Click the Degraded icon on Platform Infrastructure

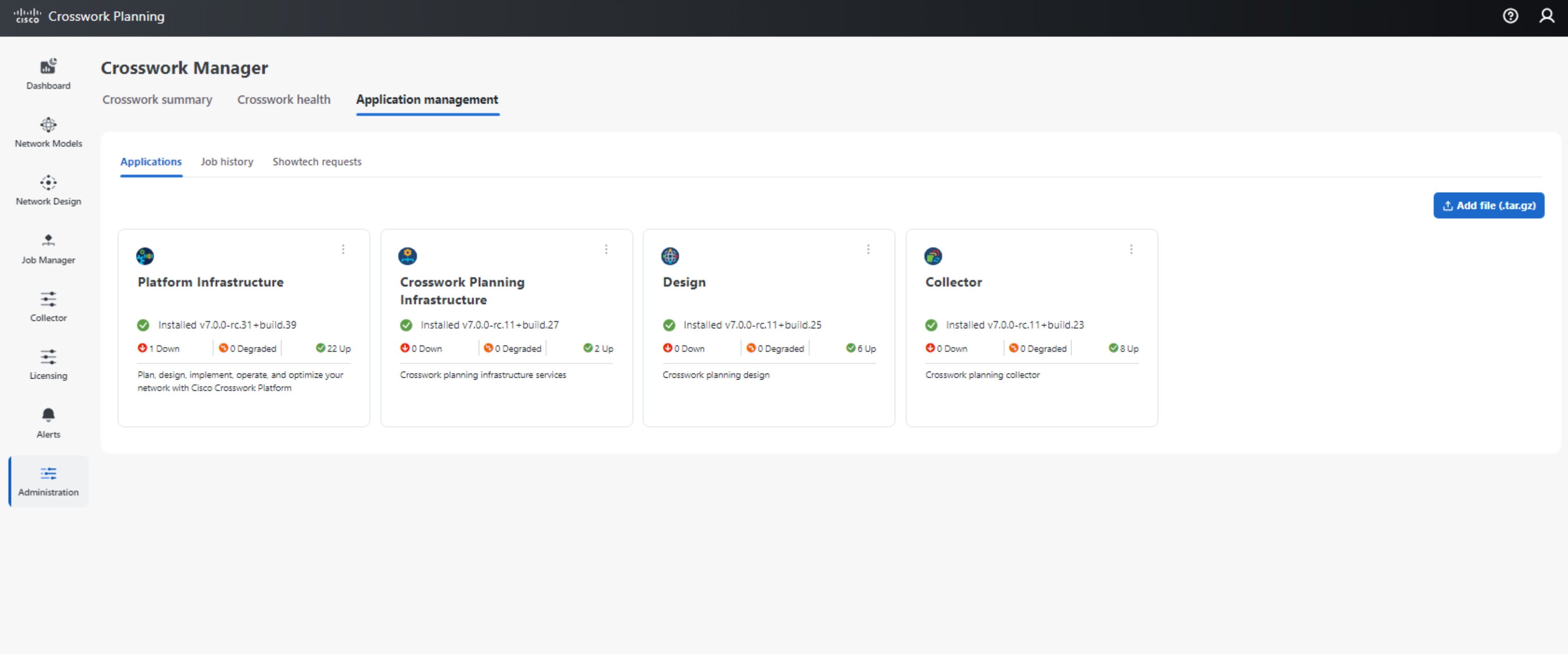223,348
